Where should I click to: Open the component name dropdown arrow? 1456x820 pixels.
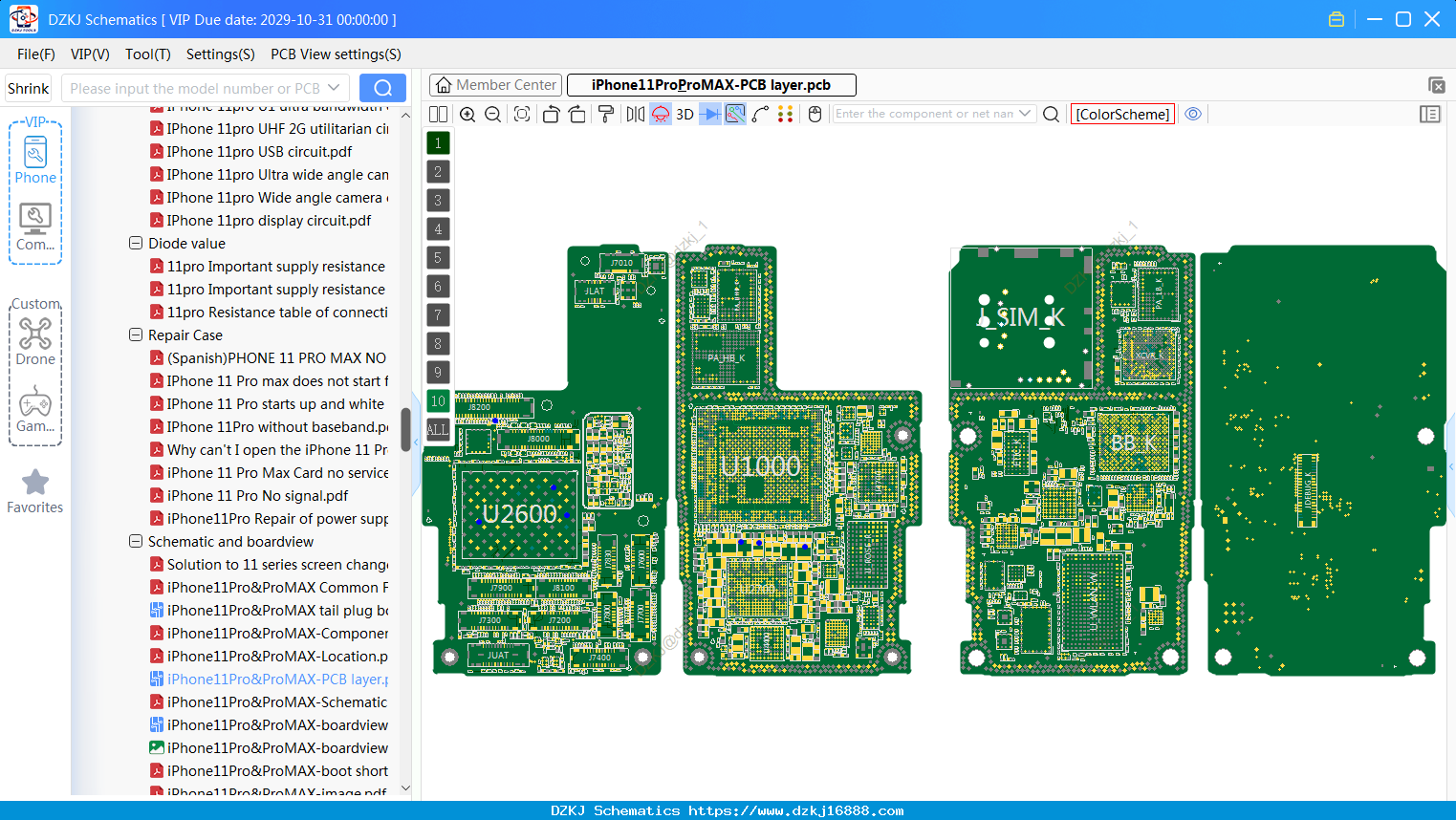(1025, 114)
